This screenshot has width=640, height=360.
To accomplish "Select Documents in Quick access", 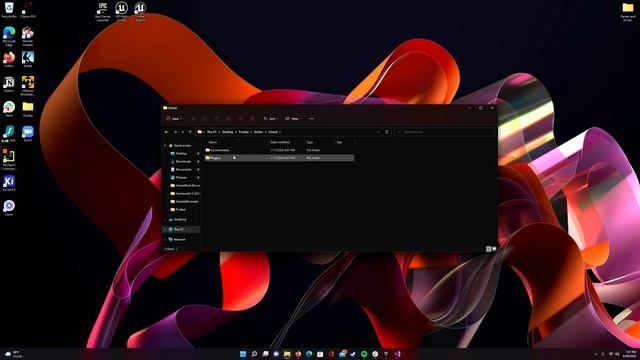I will pyautogui.click(x=182, y=169).
